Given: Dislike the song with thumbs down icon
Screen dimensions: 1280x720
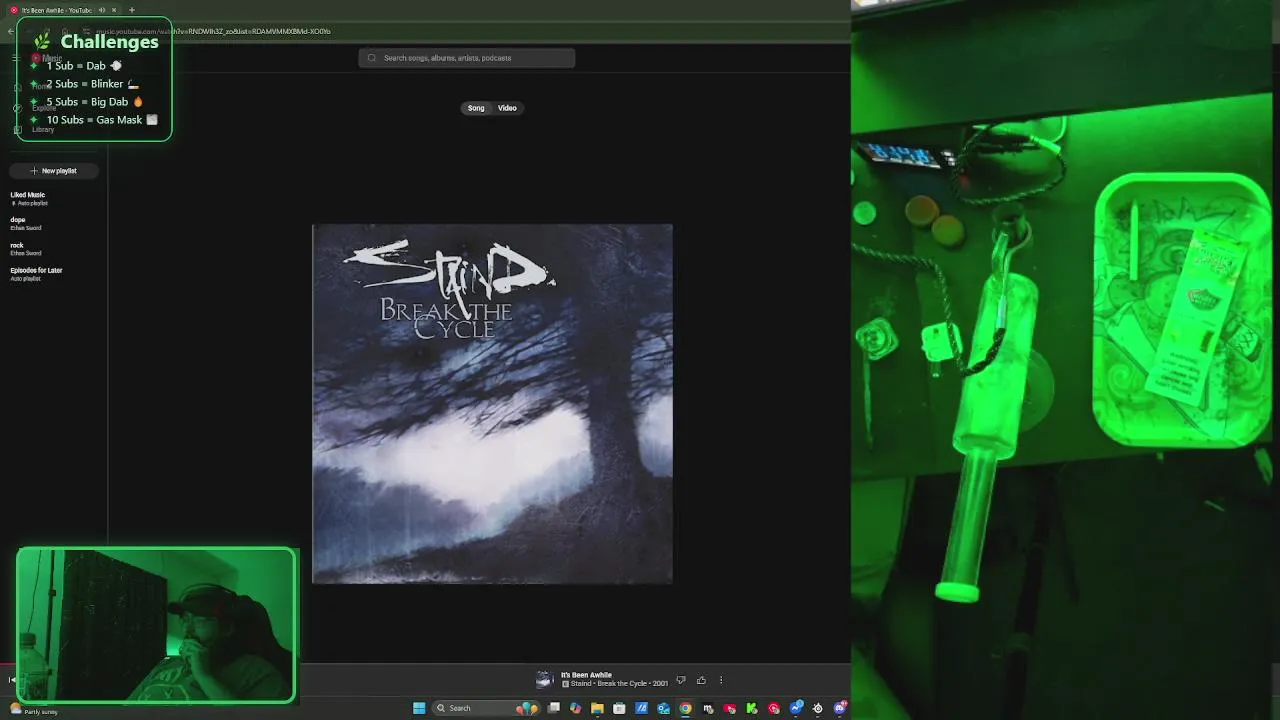Looking at the screenshot, I should tap(681, 680).
